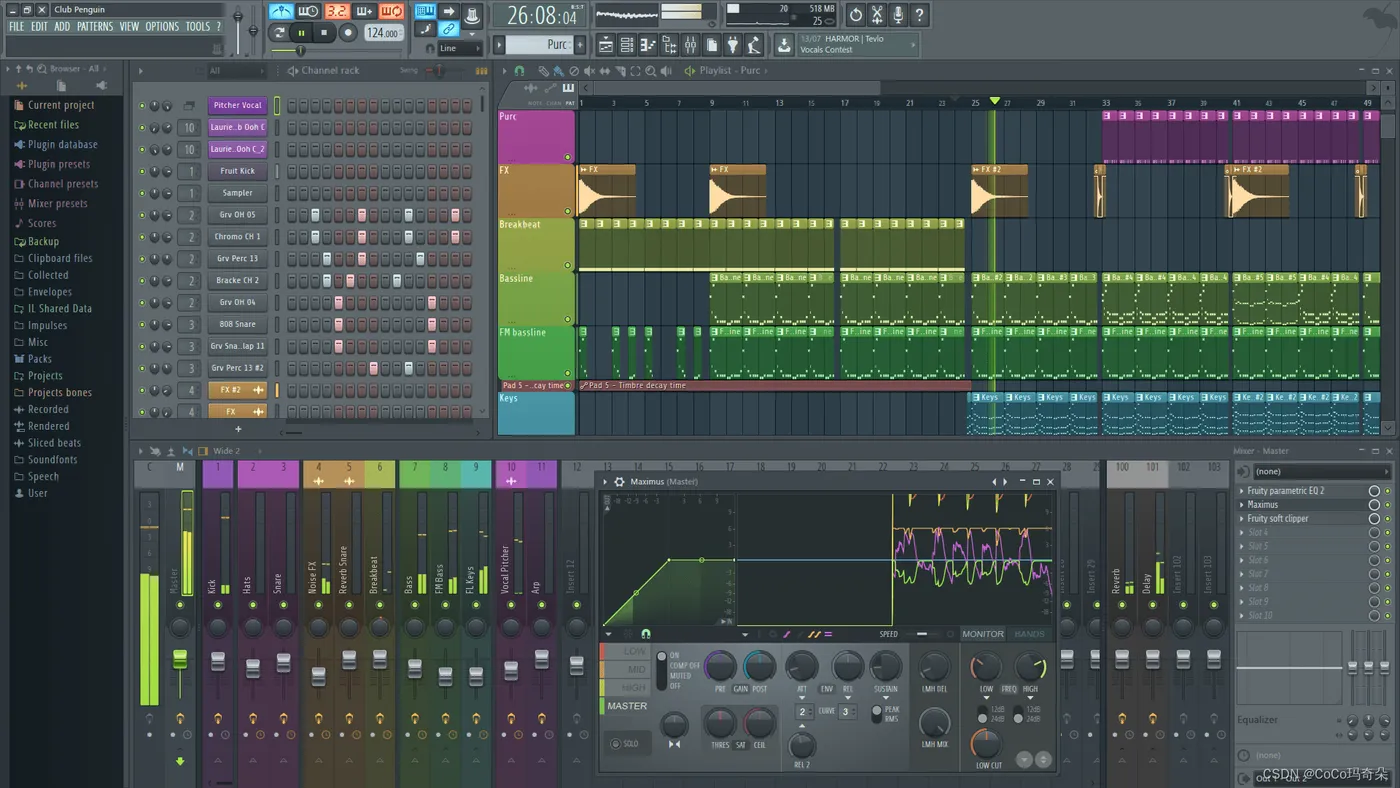This screenshot has width=1400, height=788.
Task: Select the Maximus LOW band button
Action: click(627, 652)
